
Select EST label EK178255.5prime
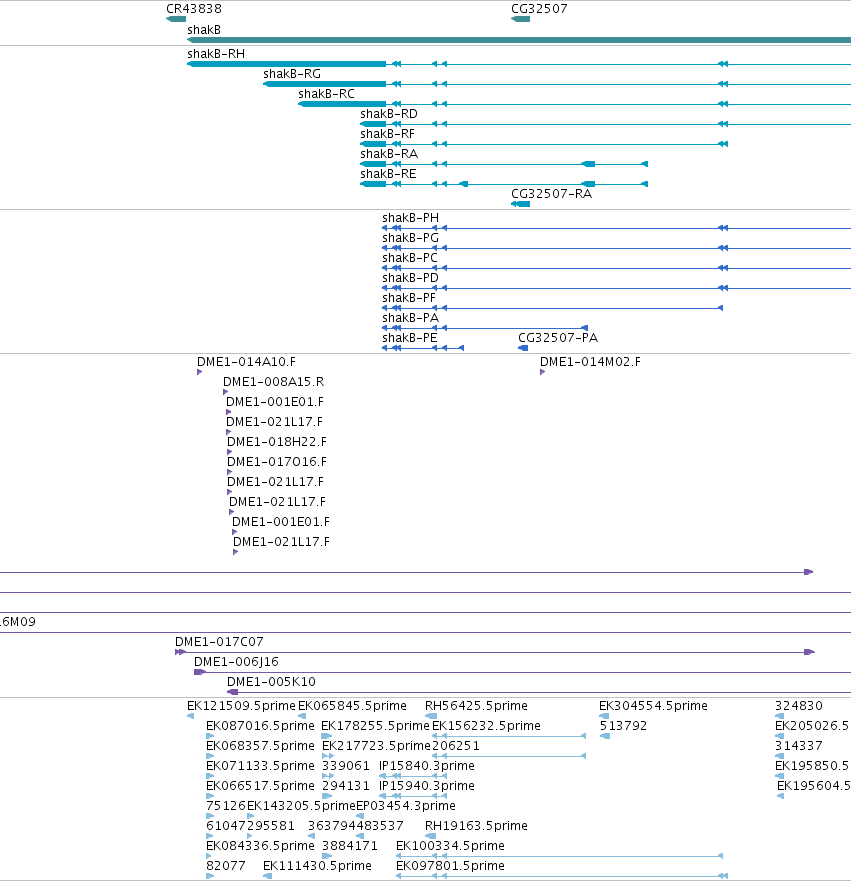[375, 726]
